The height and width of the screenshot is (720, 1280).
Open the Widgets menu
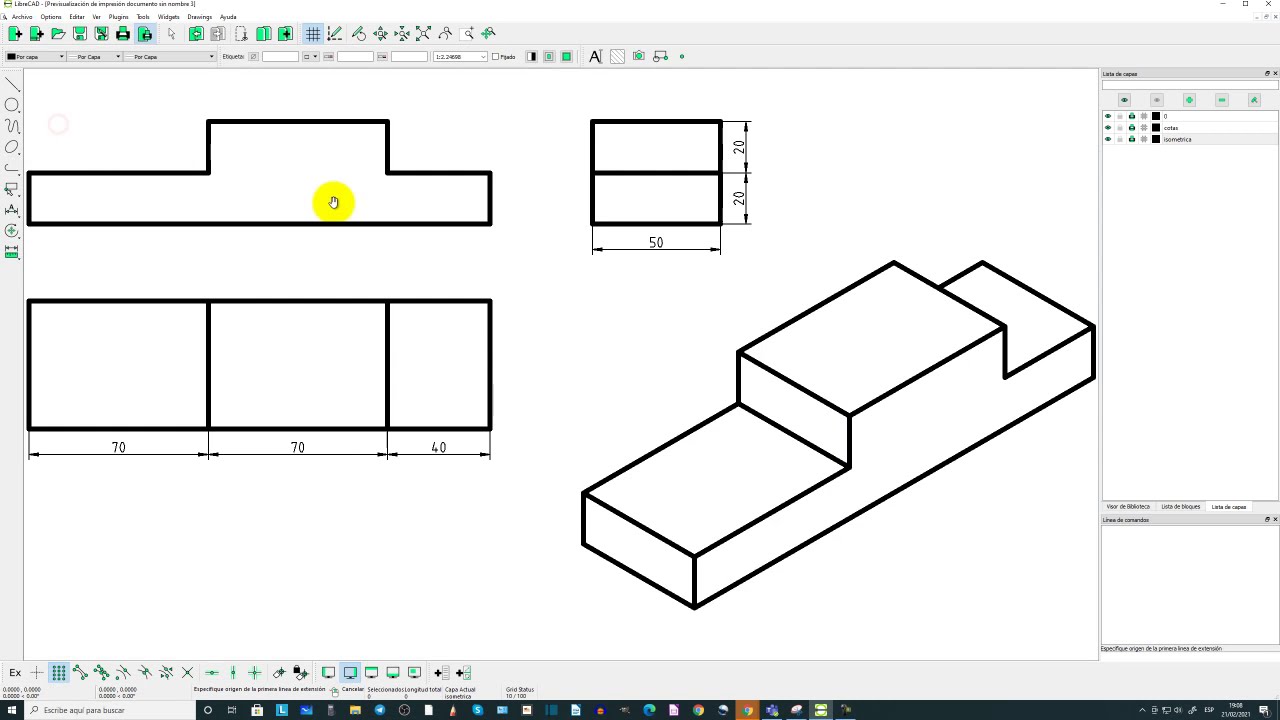169,17
